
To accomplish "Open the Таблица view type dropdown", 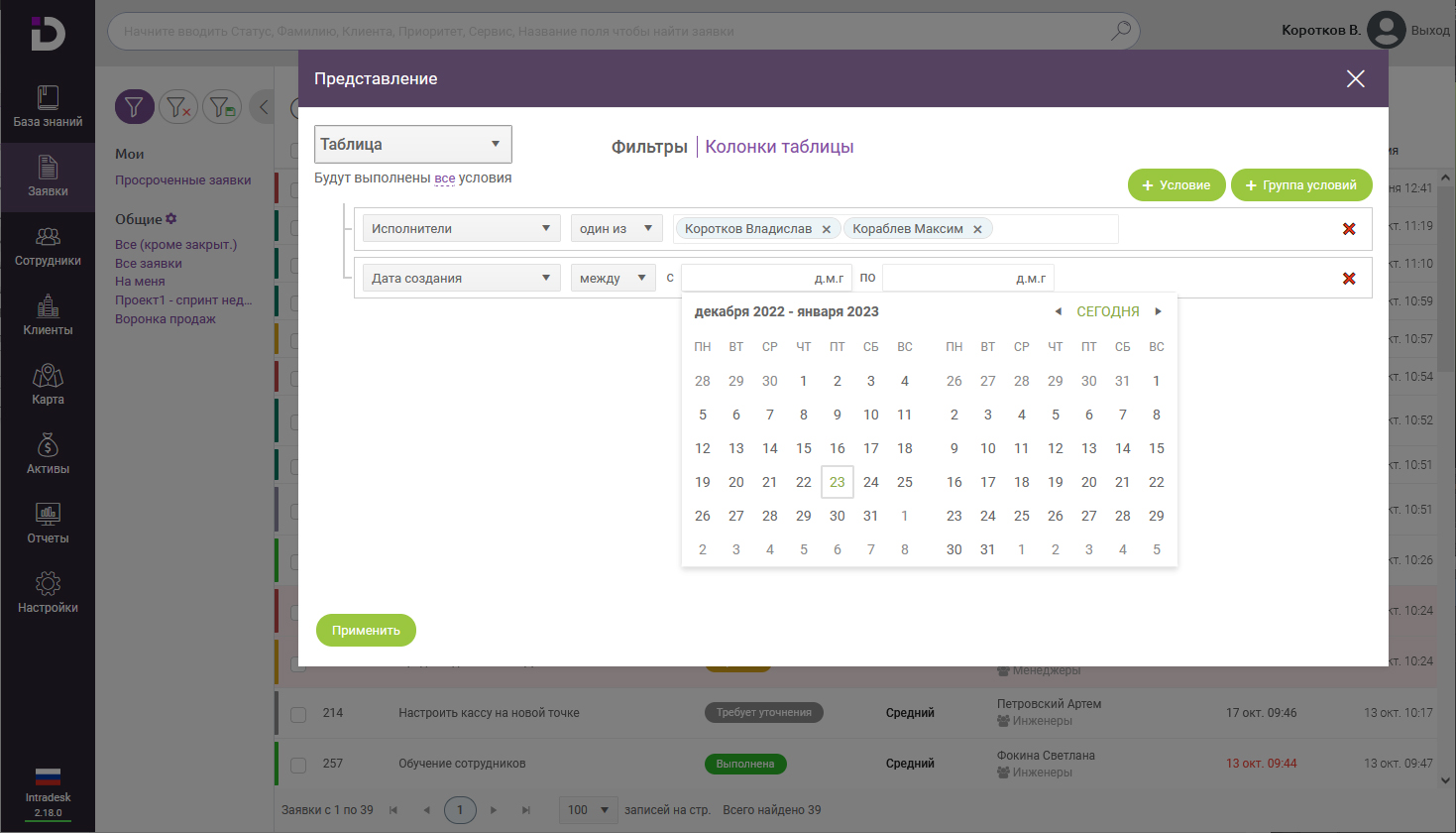I will click(x=412, y=144).
